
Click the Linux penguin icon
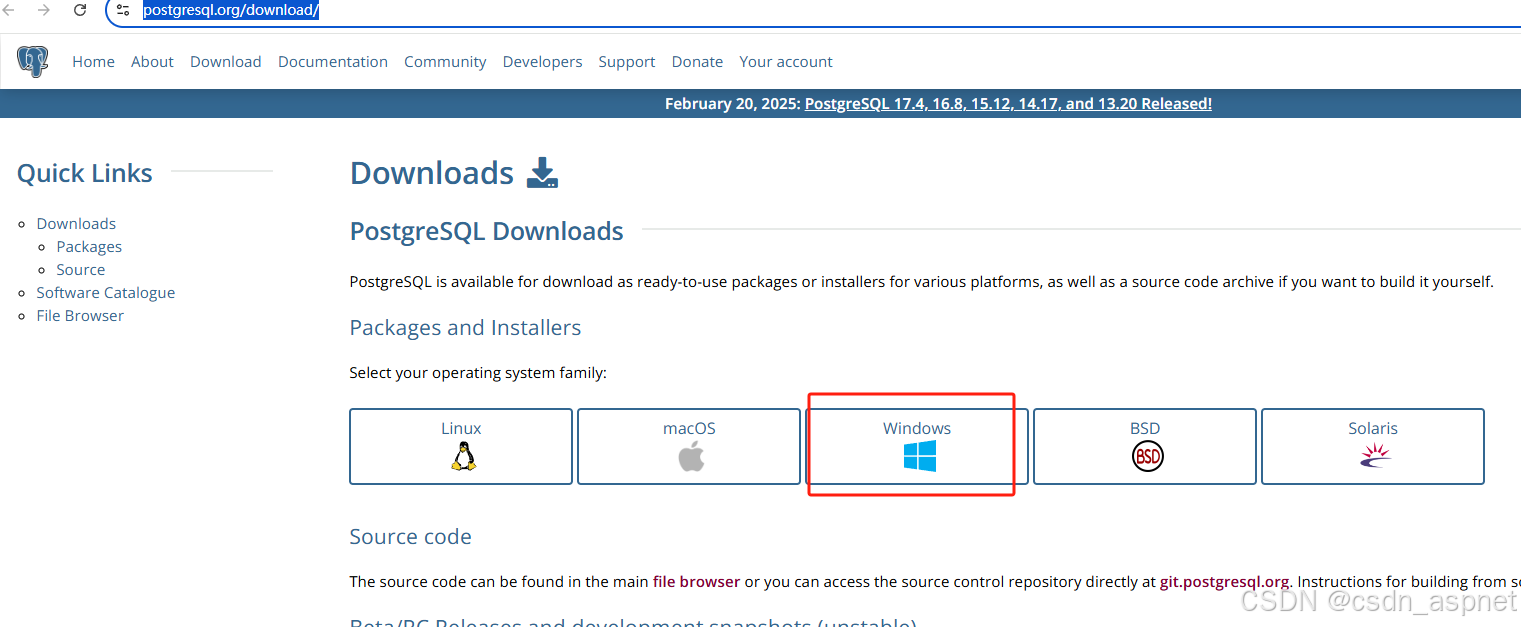click(462, 457)
